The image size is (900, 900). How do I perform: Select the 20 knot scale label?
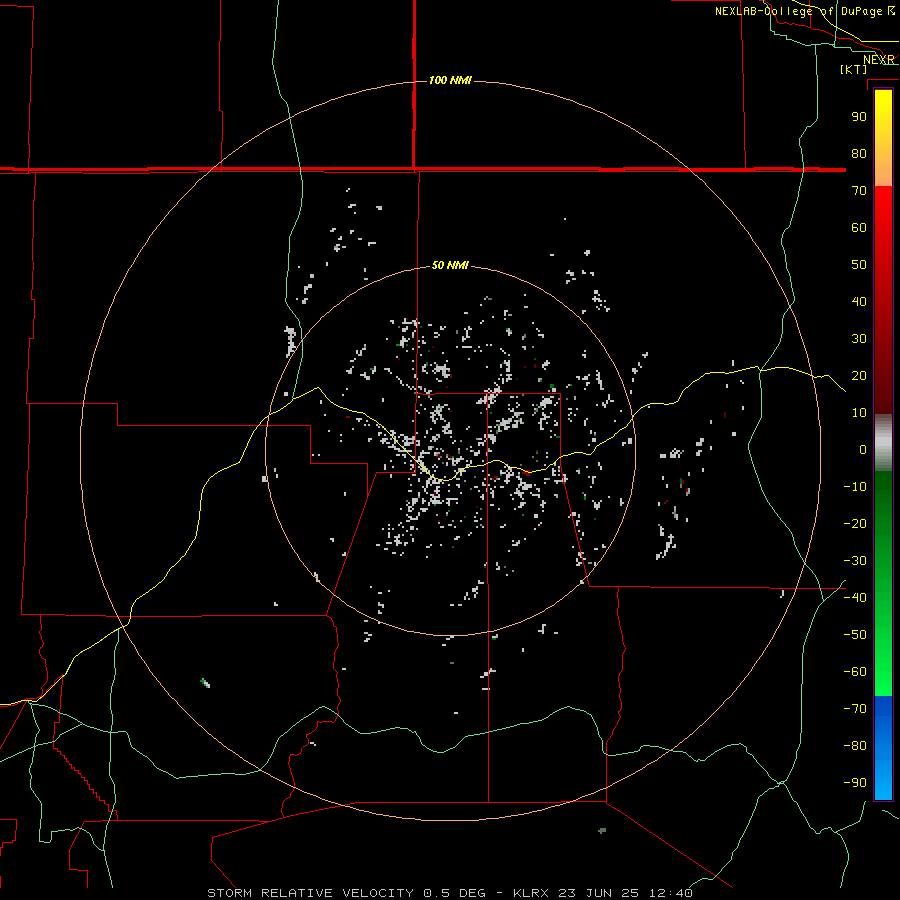pyautogui.click(x=859, y=375)
